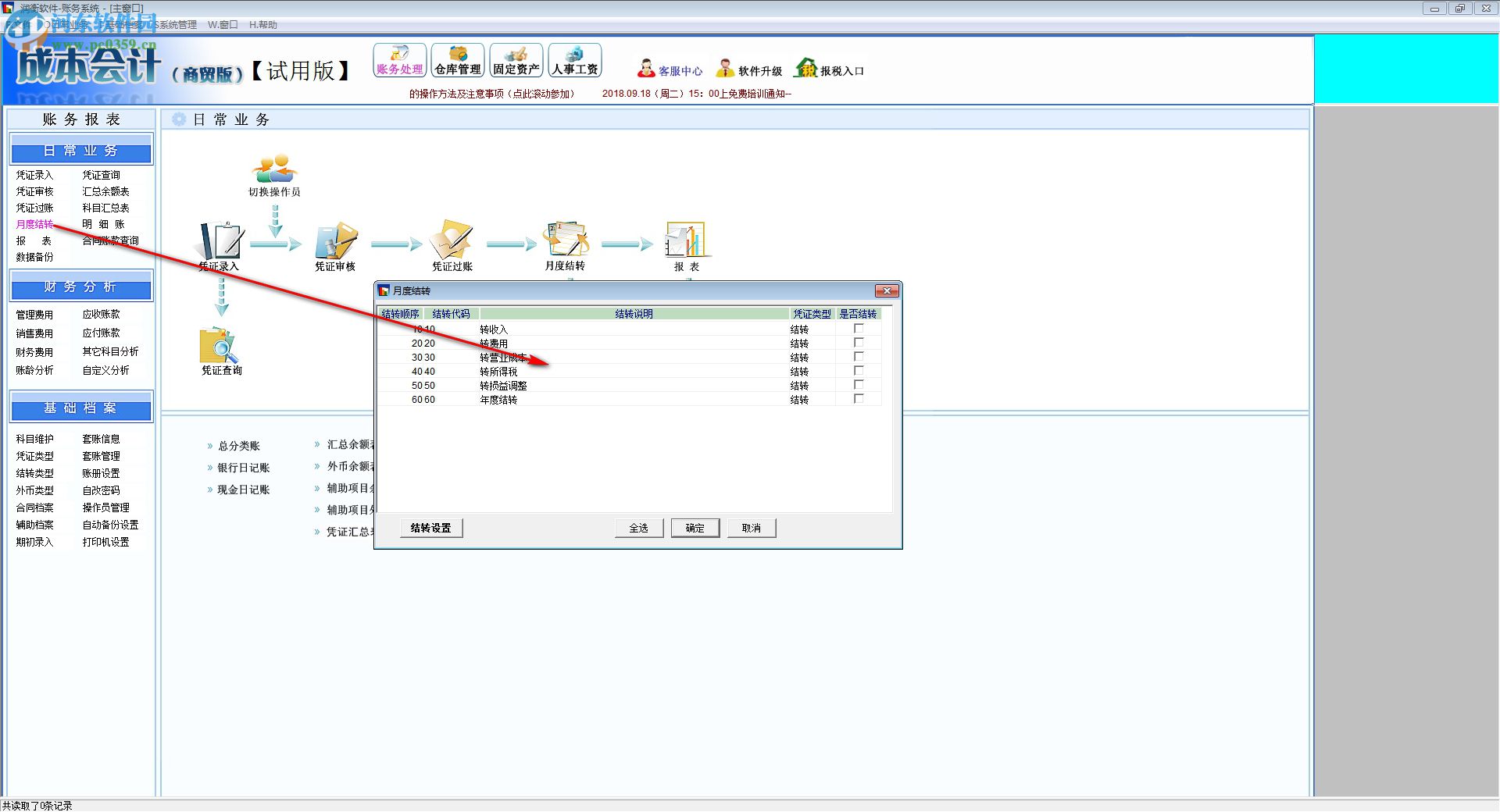Open the 现金日记账 report link

[243, 490]
